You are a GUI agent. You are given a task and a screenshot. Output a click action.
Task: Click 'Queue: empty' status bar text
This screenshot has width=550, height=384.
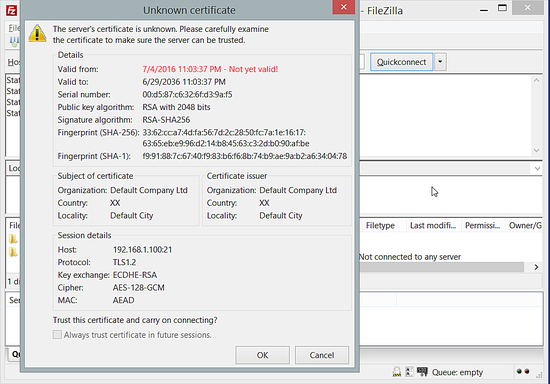[457, 372]
